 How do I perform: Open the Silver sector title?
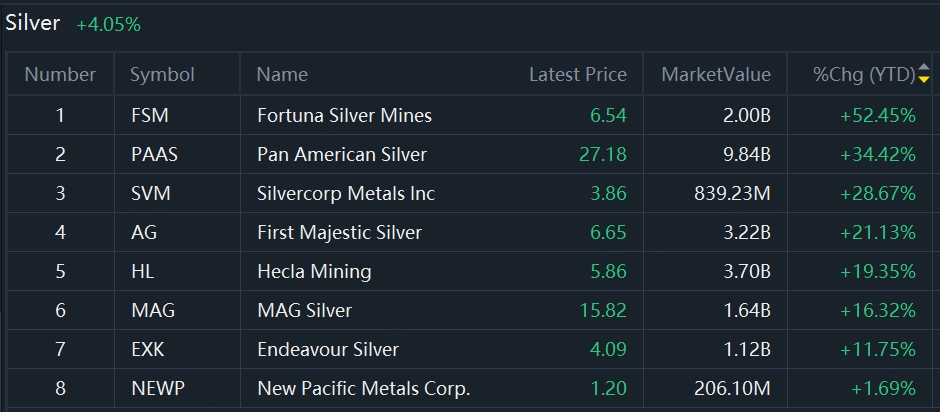(33, 23)
